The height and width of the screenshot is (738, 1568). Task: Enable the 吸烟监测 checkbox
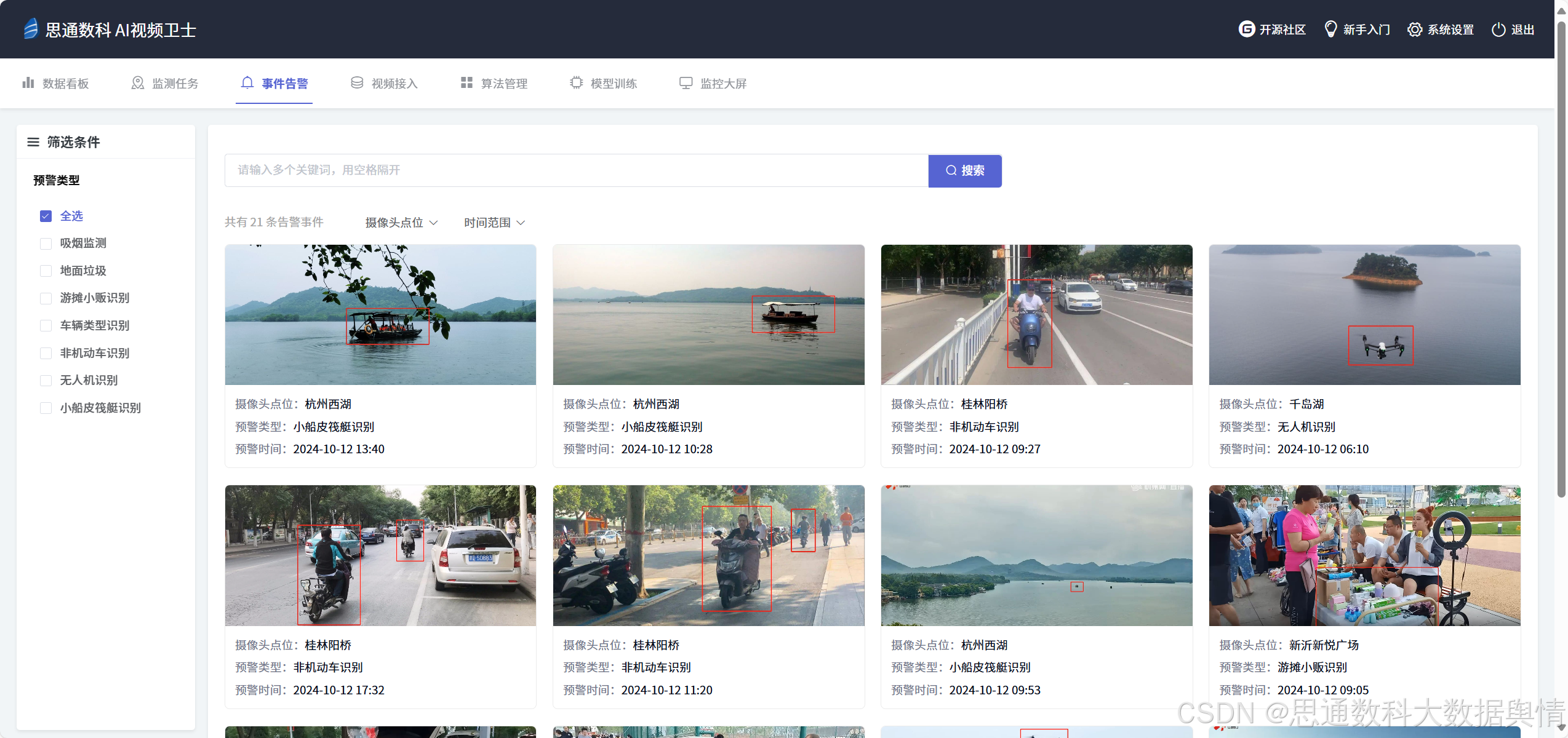coord(46,244)
